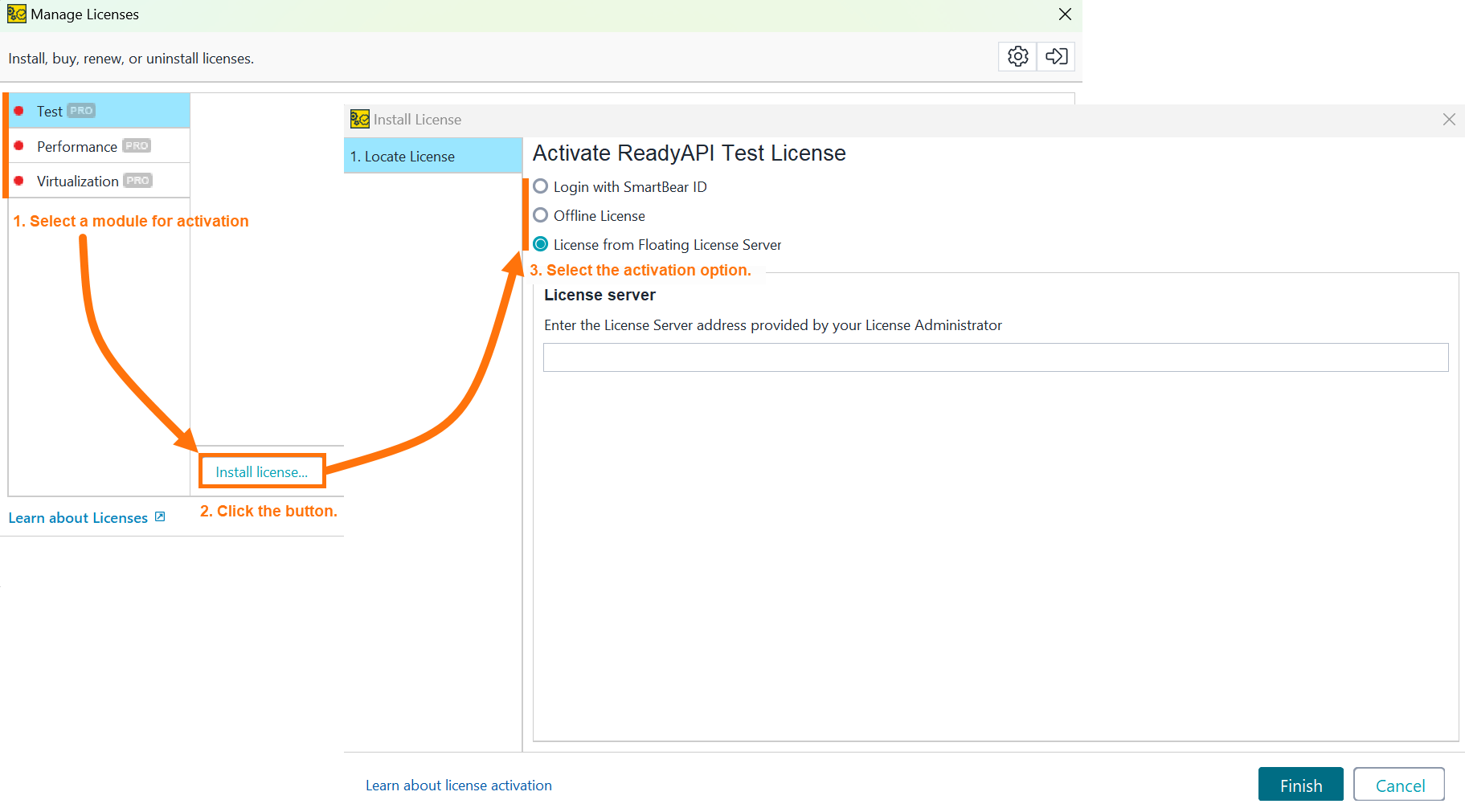The height and width of the screenshot is (812, 1465).
Task: Select Login with SmartBear ID option
Action: [539, 186]
